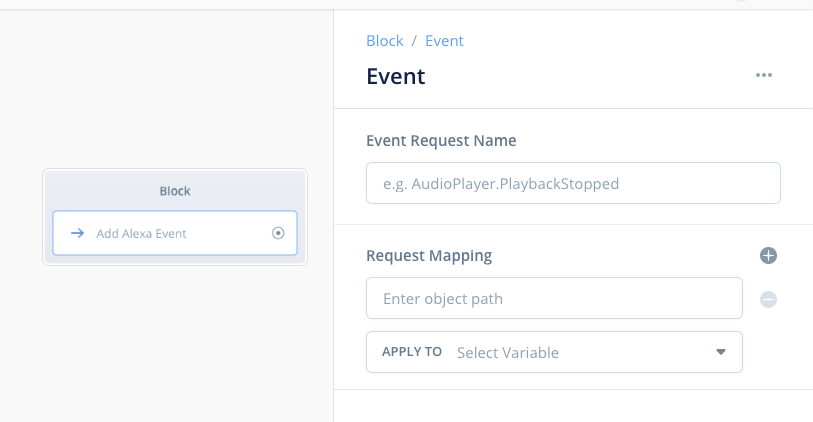Click the APPLY TO label
Viewport: 813px width, 422px height.
click(x=412, y=351)
